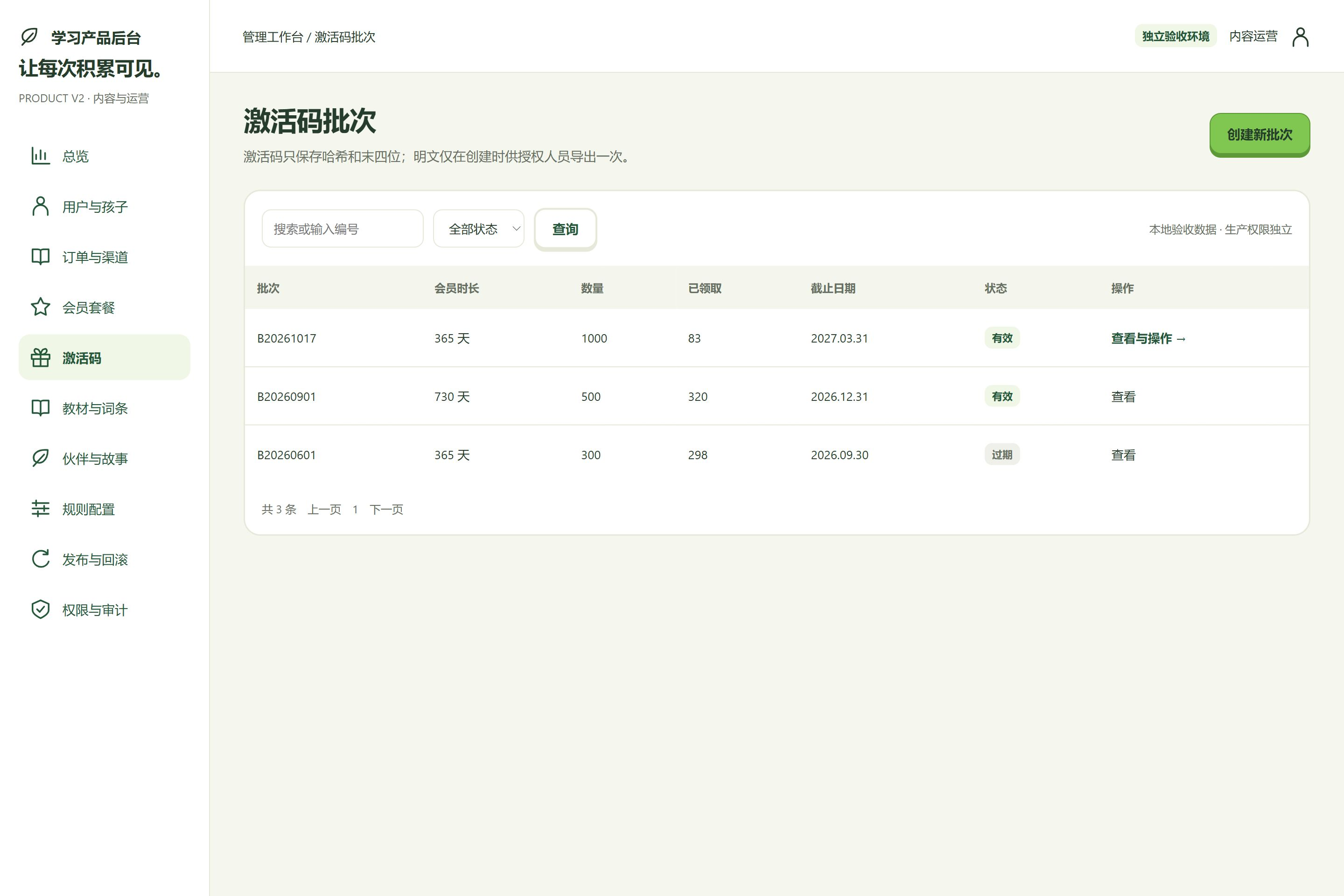Click the 298 claimed count cell
Viewport: 1344px width, 896px height.
(698, 455)
